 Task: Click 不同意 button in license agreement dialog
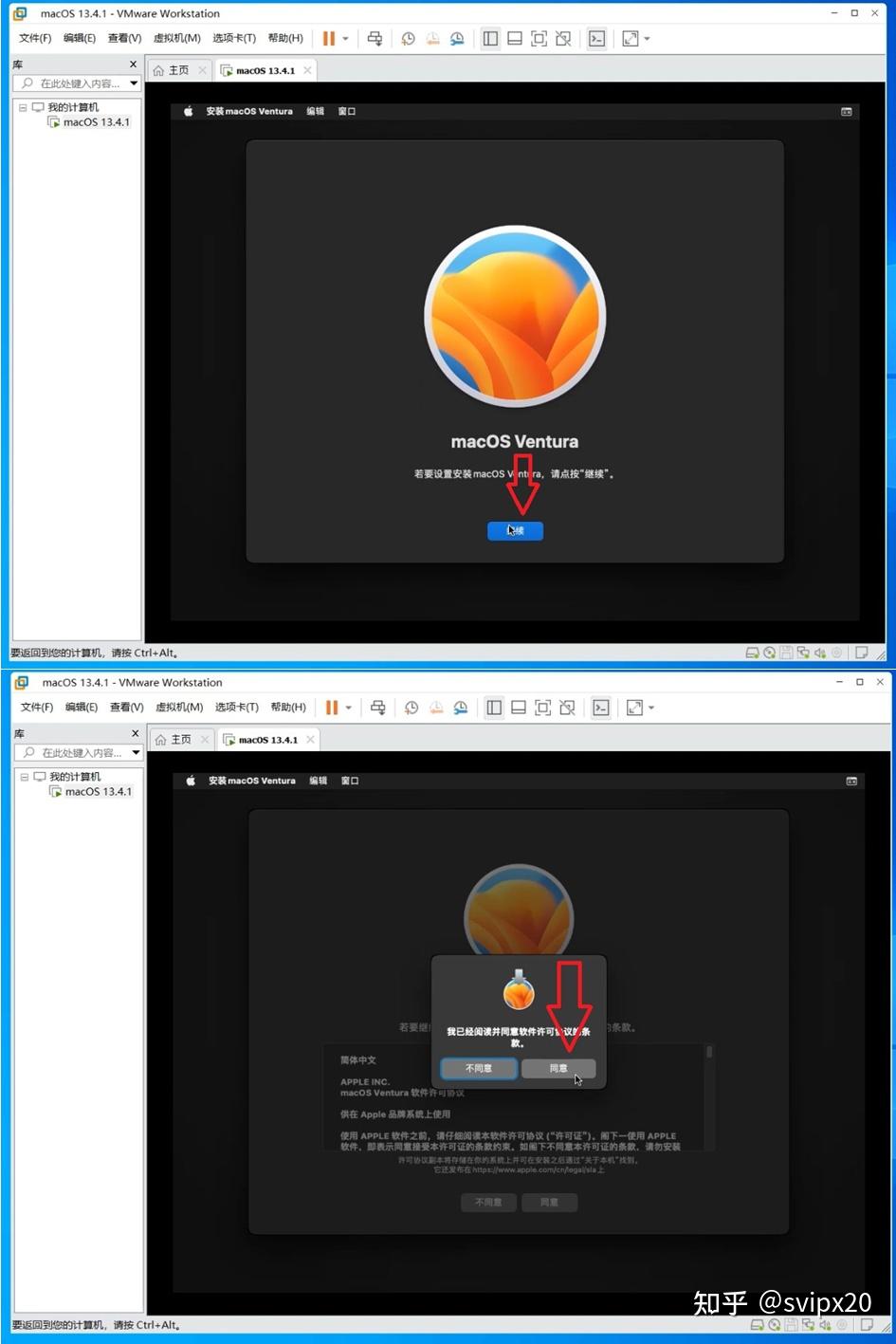479,1069
